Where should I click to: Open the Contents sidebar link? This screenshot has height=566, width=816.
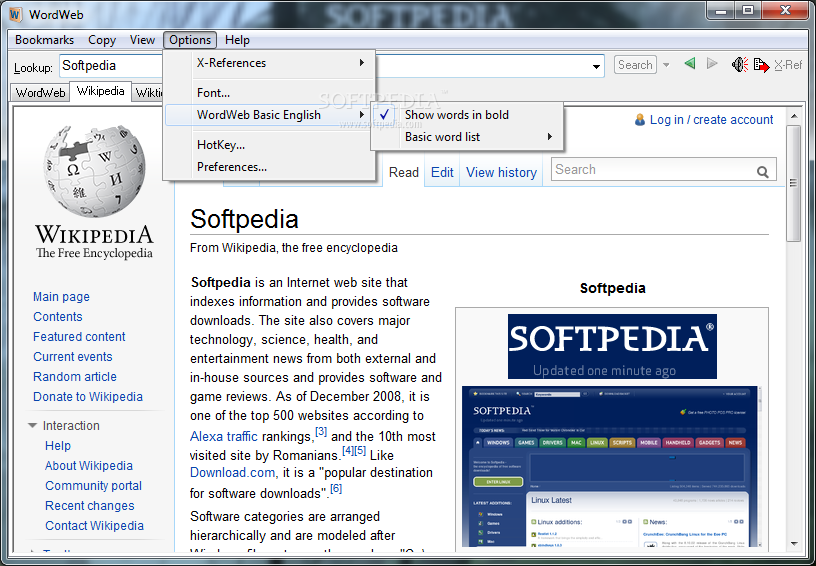click(x=58, y=317)
